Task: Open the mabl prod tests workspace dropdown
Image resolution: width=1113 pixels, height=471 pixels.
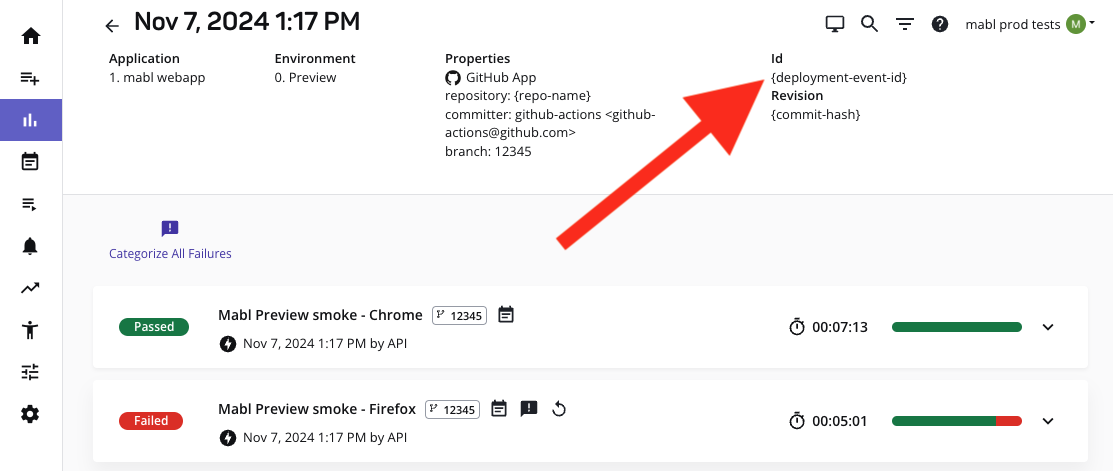Action: [x=1029, y=24]
